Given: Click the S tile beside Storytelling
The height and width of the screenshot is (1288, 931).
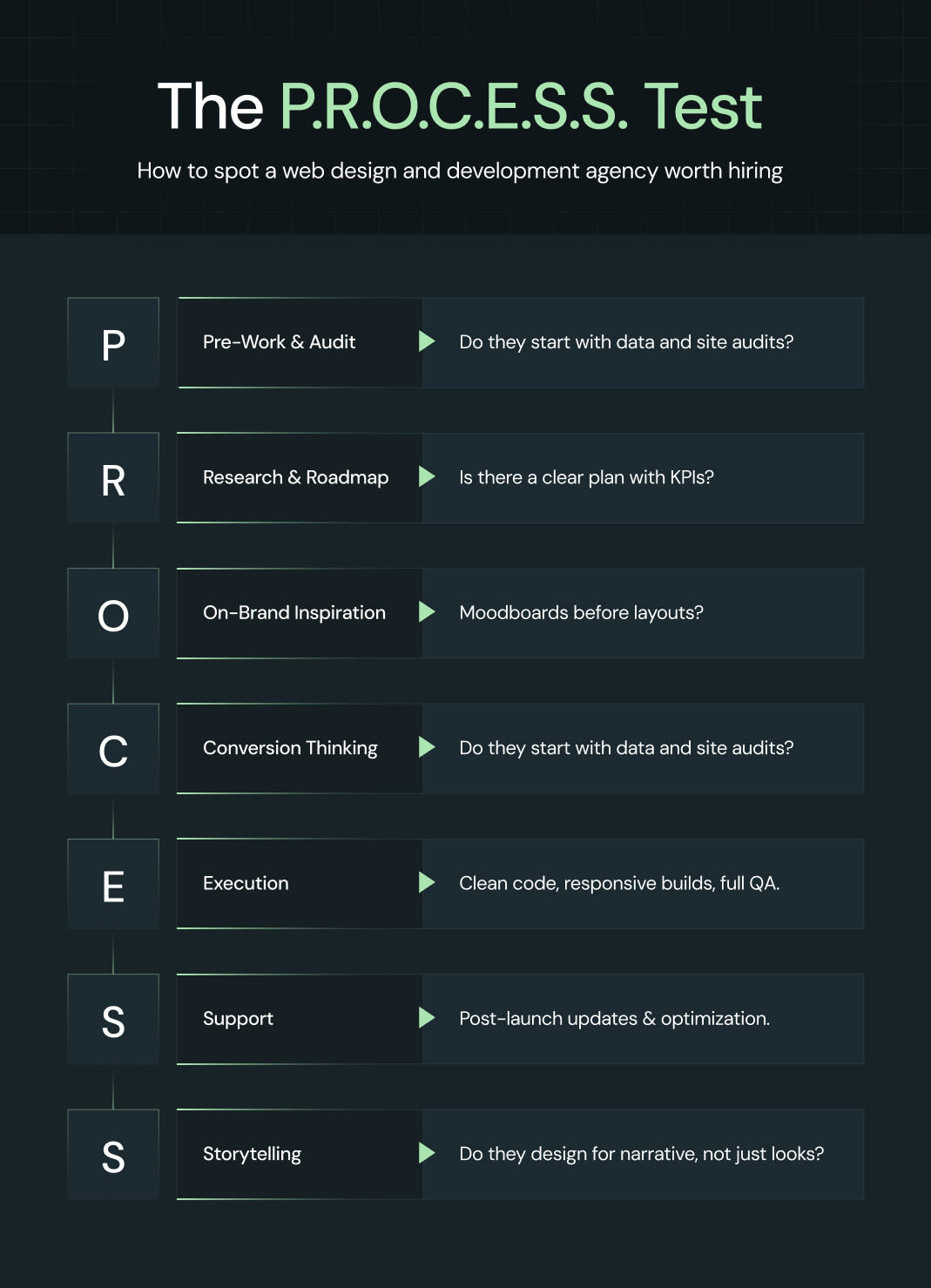Looking at the screenshot, I should pyautogui.click(x=113, y=1155).
